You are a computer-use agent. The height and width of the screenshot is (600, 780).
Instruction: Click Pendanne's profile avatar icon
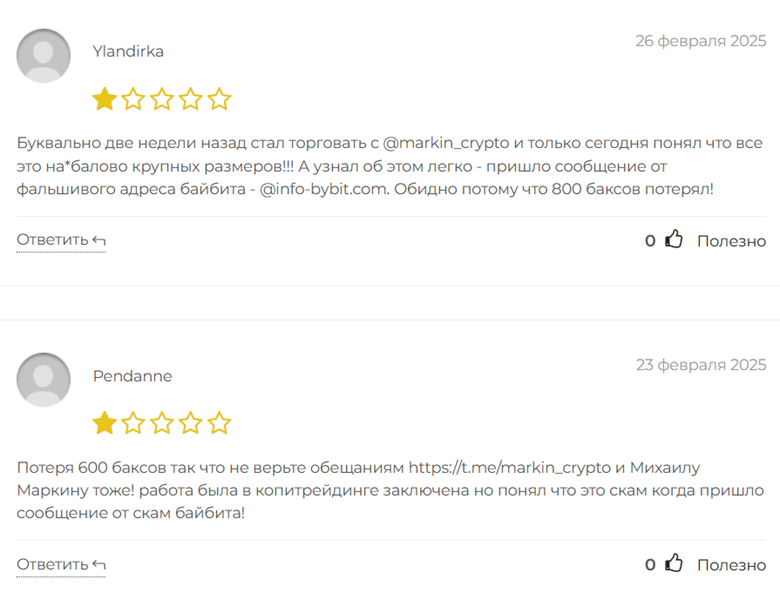coord(44,380)
